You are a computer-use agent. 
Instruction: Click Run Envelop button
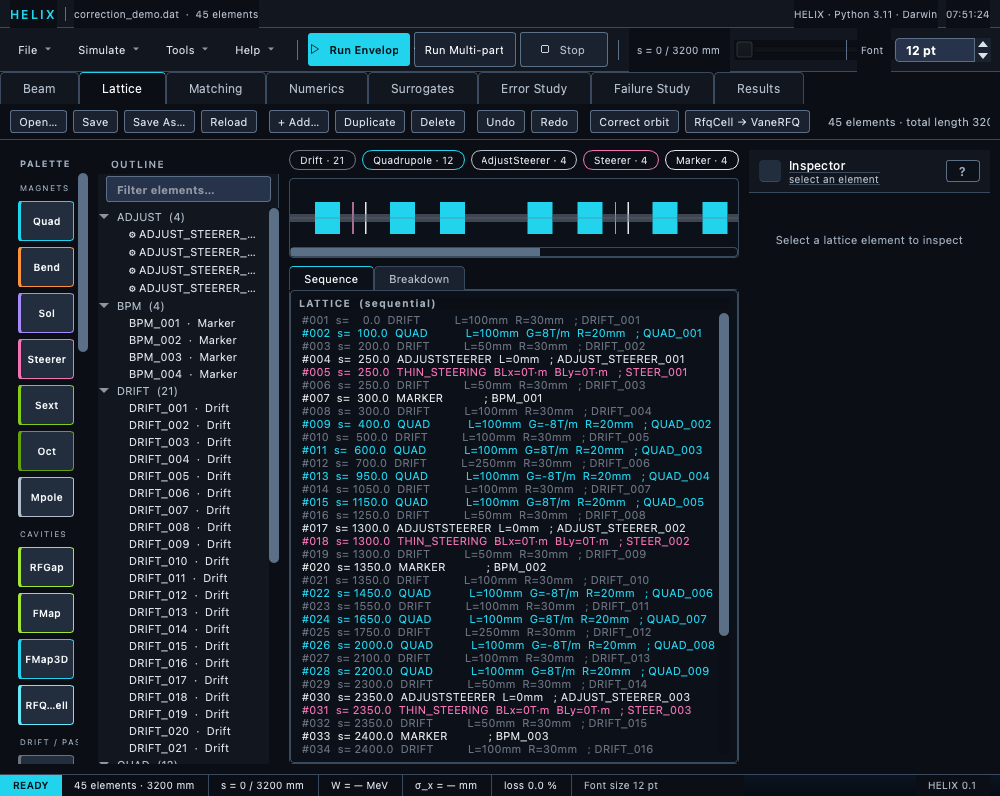[359, 50]
